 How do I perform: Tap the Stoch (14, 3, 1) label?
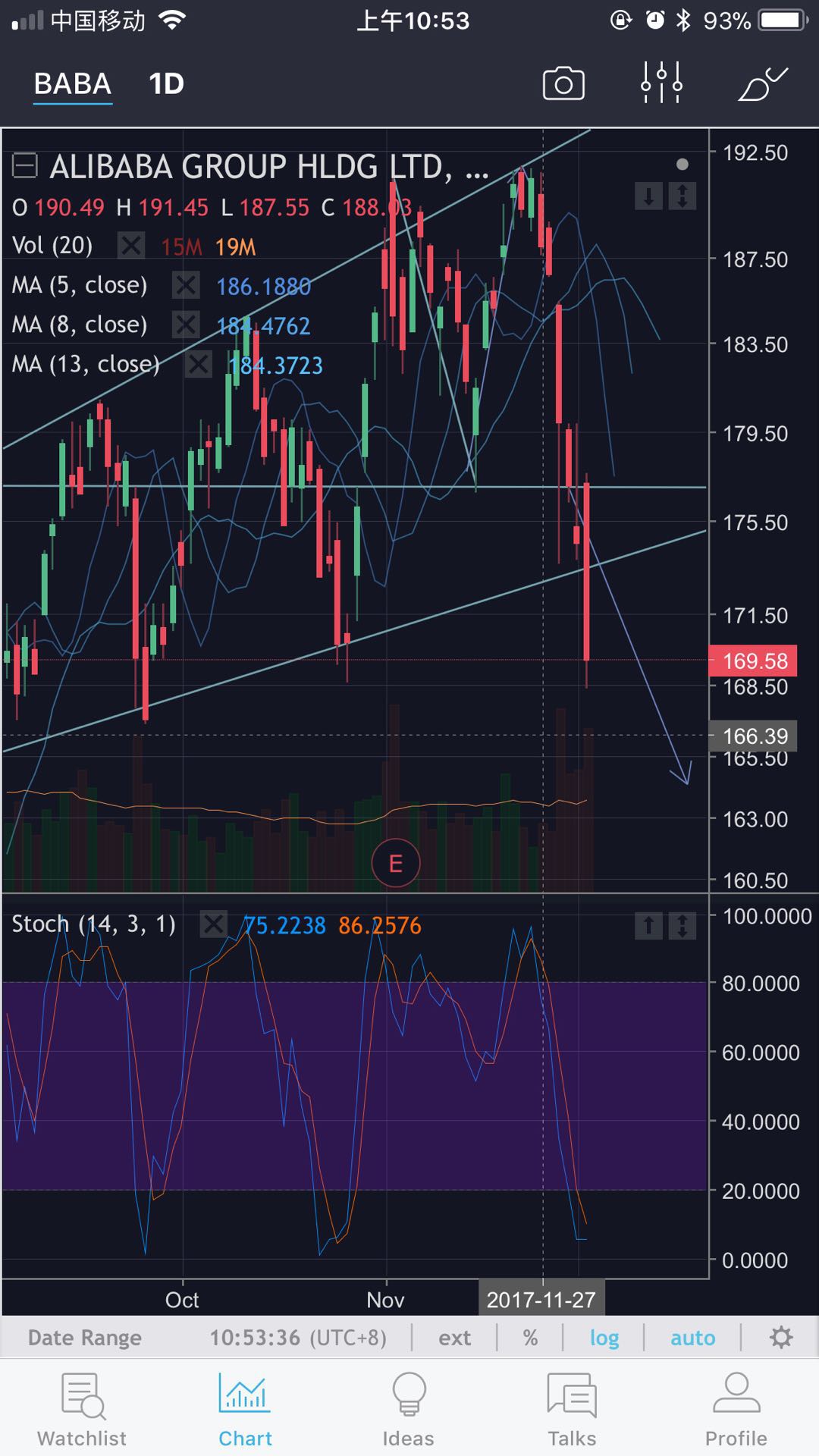tap(94, 924)
